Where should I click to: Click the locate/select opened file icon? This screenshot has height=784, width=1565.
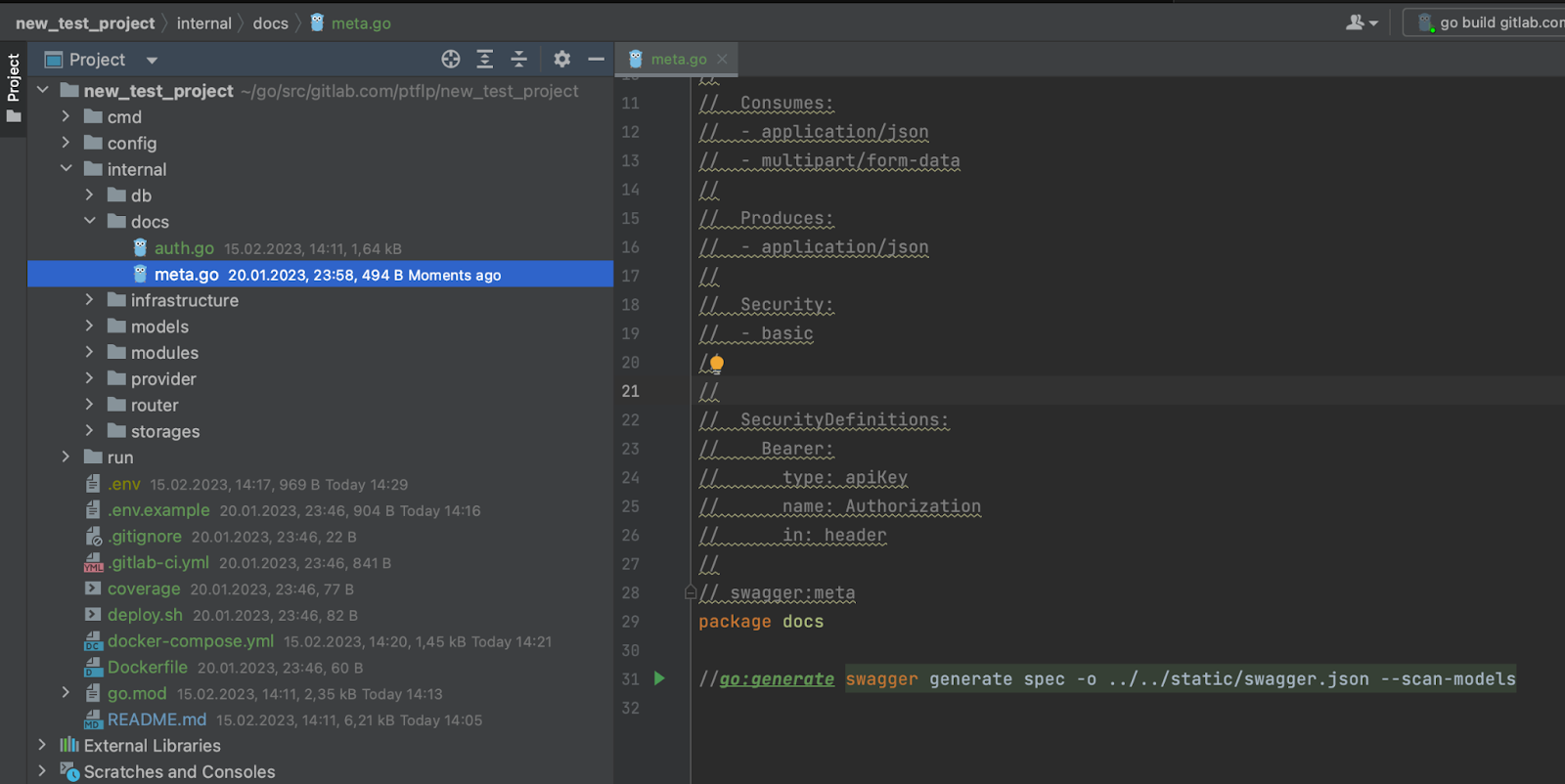point(450,60)
